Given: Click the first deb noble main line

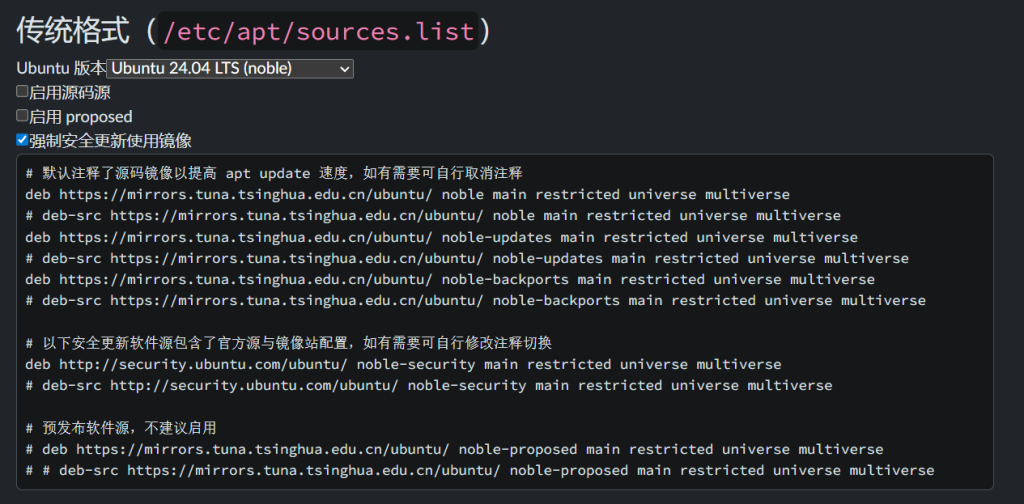Looking at the screenshot, I should click(407, 194).
